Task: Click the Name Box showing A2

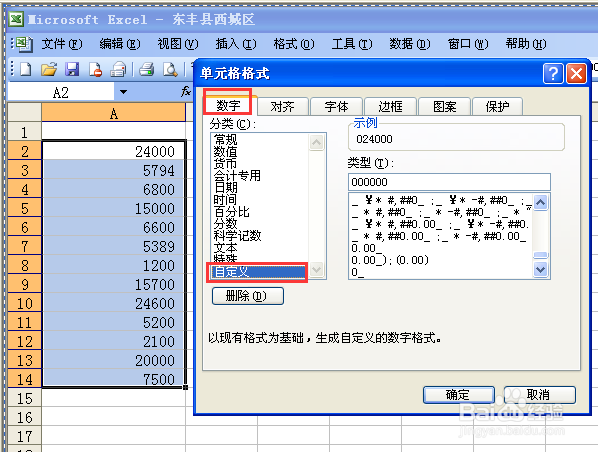Action: [x=61, y=92]
